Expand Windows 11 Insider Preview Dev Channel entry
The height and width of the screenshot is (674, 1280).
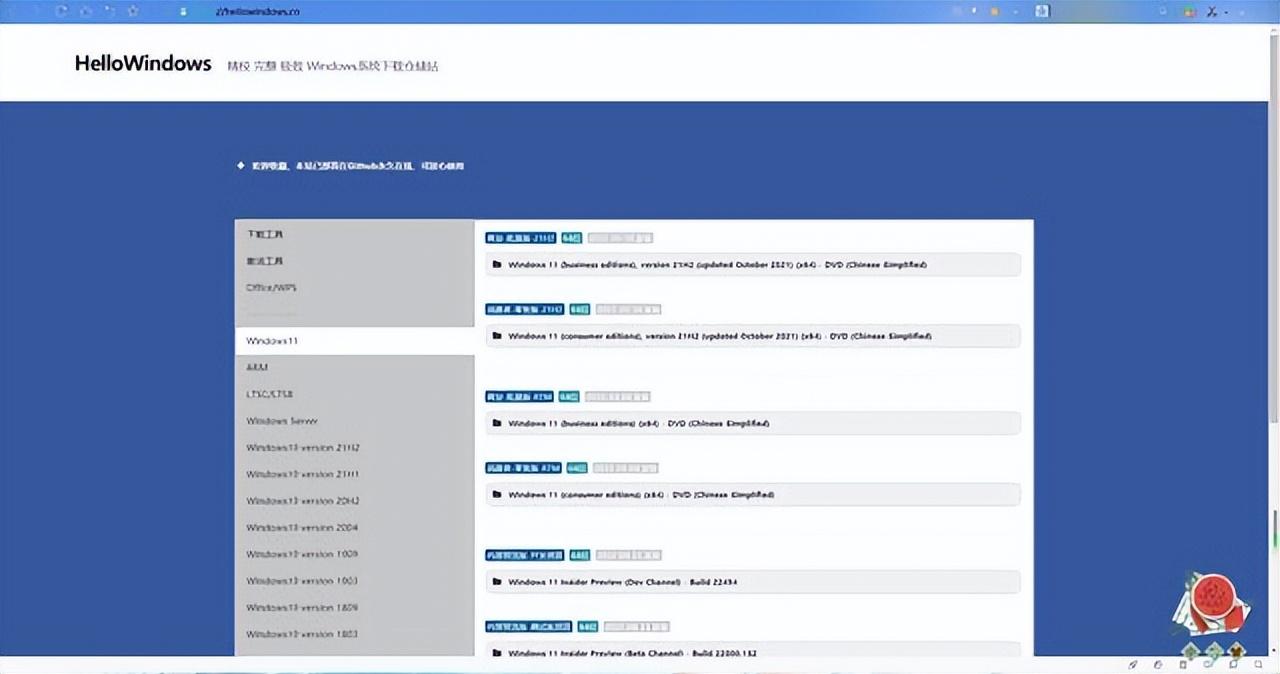tap(753, 581)
